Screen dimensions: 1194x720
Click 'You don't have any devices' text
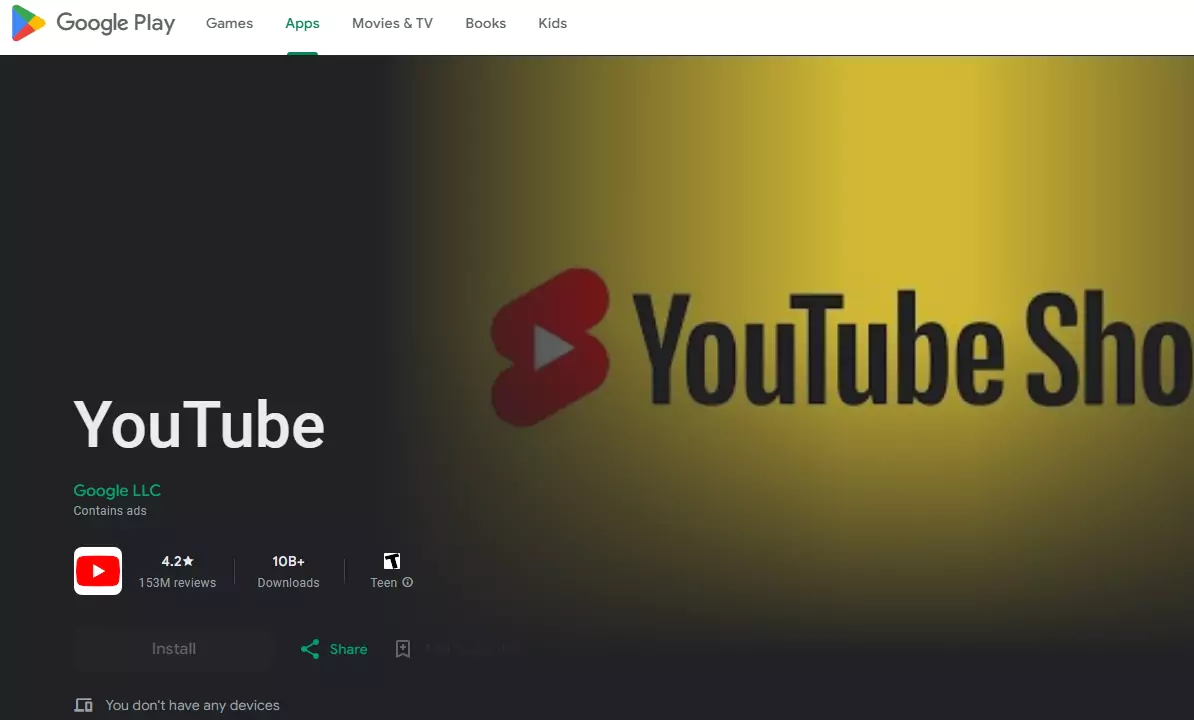193,706
